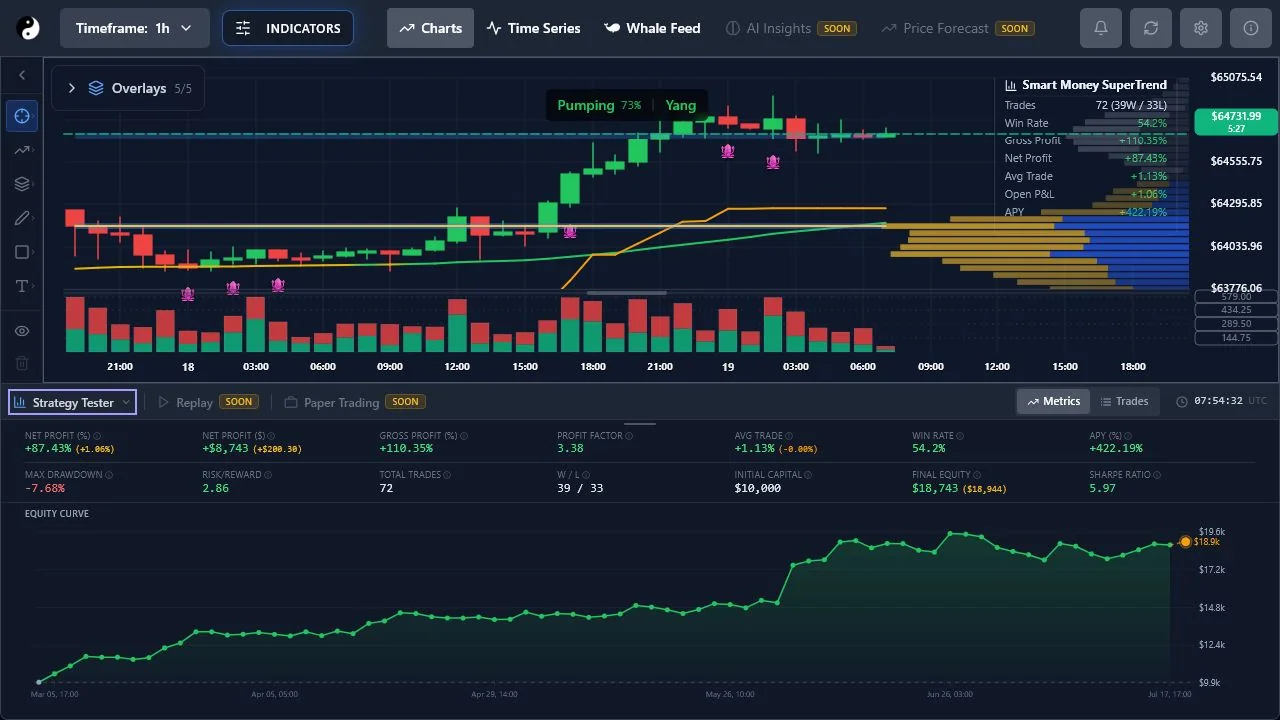Select the AI Insights tab

pyautogui.click(x=791, y=28)
